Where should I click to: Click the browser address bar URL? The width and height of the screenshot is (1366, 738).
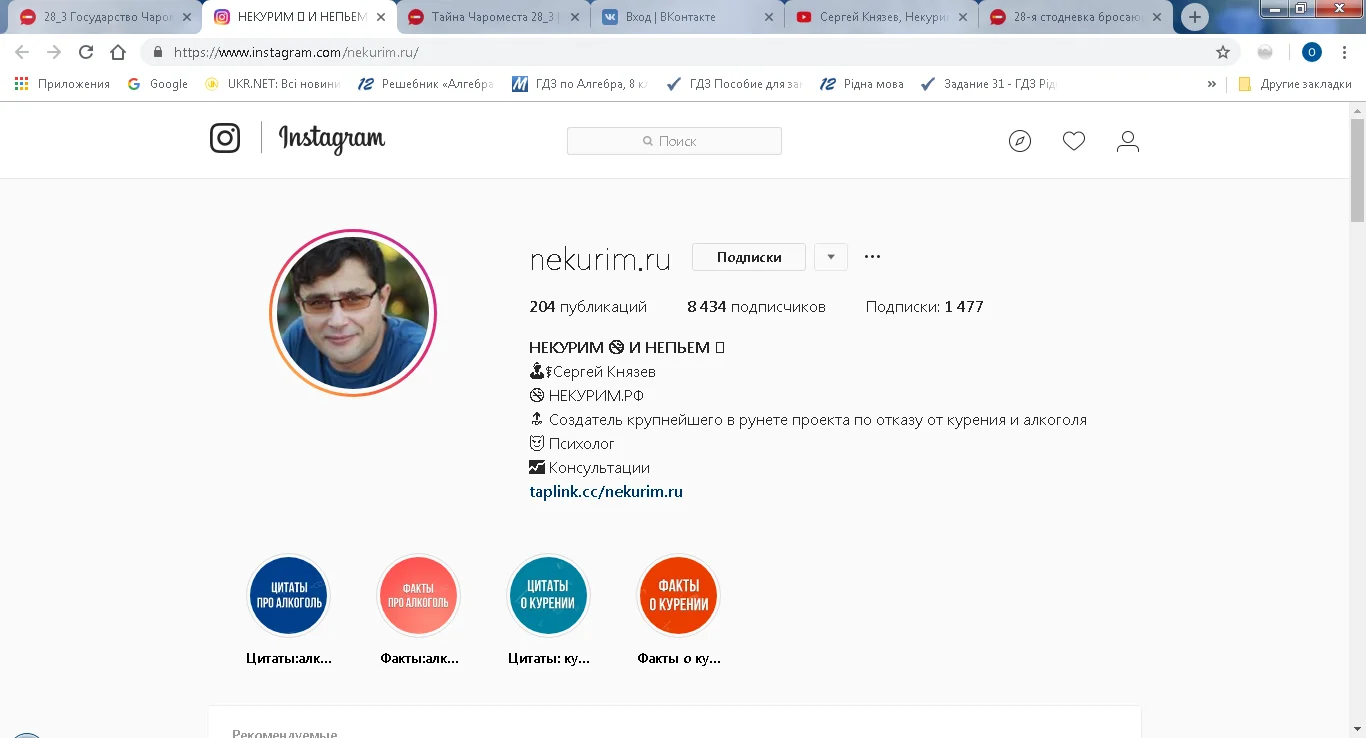coord(296,52)
